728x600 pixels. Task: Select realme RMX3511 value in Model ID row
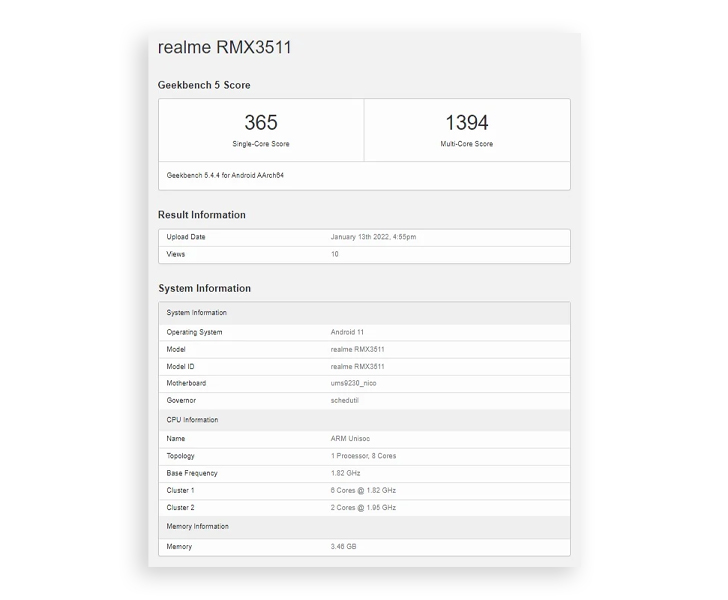358,366
